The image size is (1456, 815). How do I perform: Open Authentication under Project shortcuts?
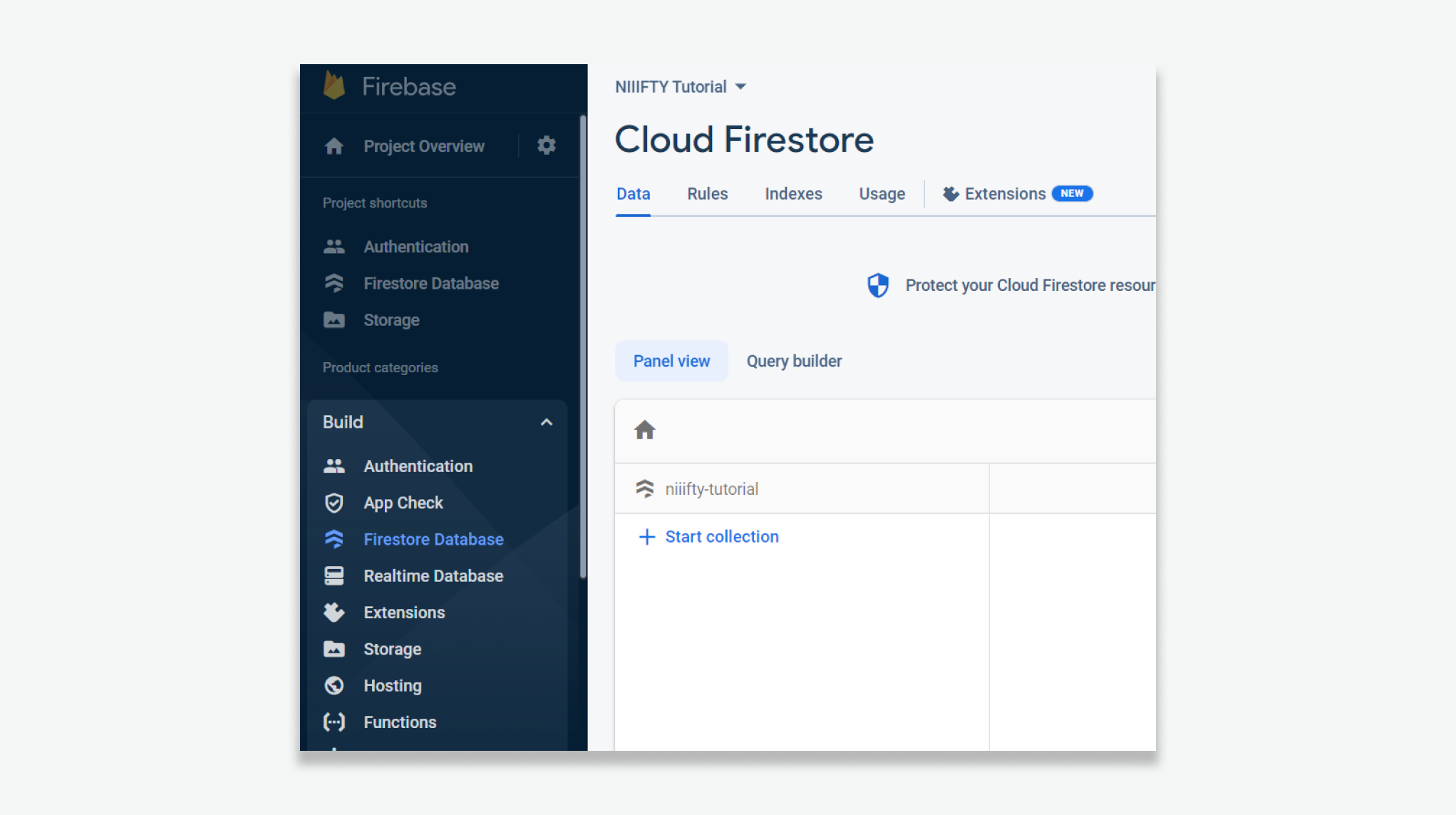(x=416, y=247)
